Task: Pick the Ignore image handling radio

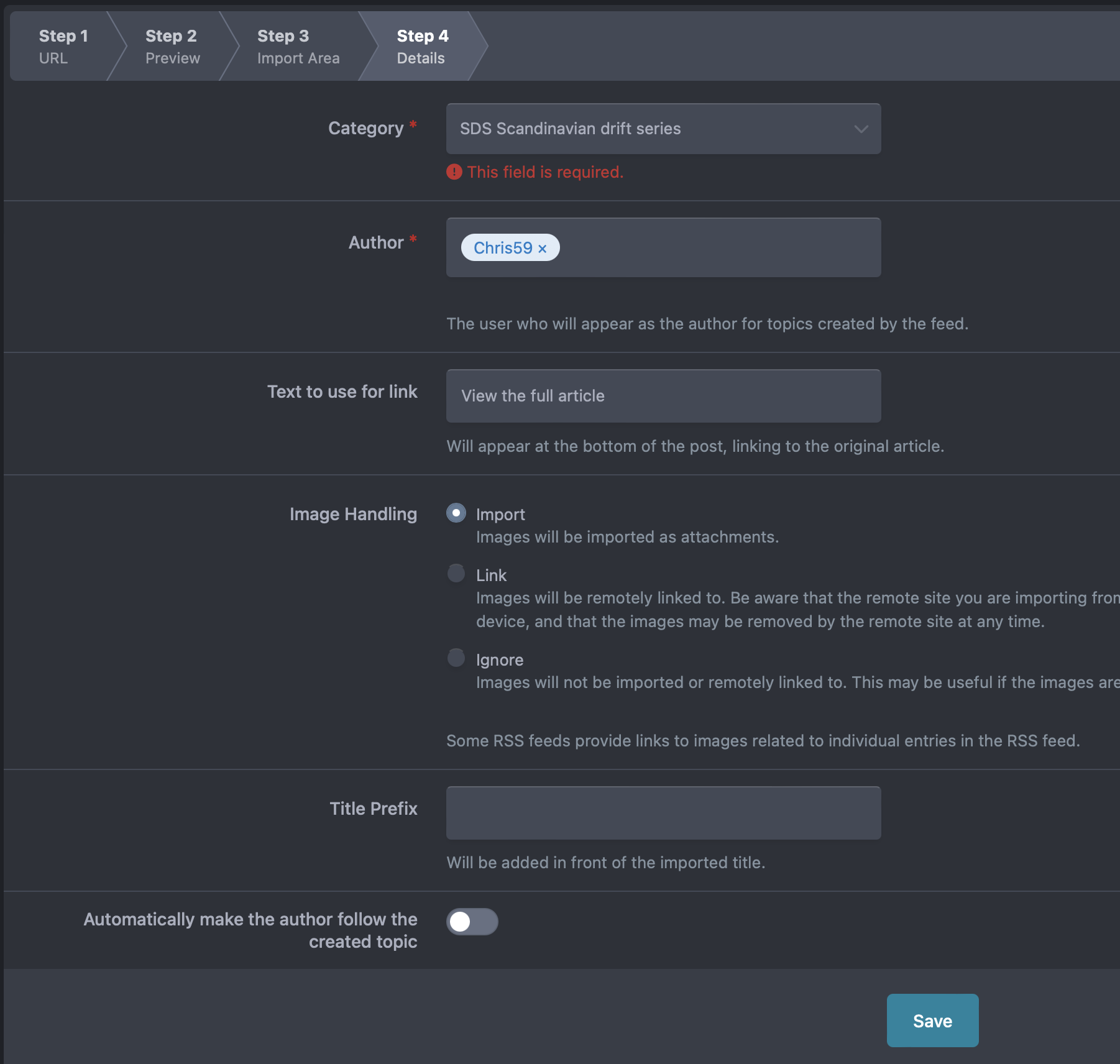Action: point(456,658)
